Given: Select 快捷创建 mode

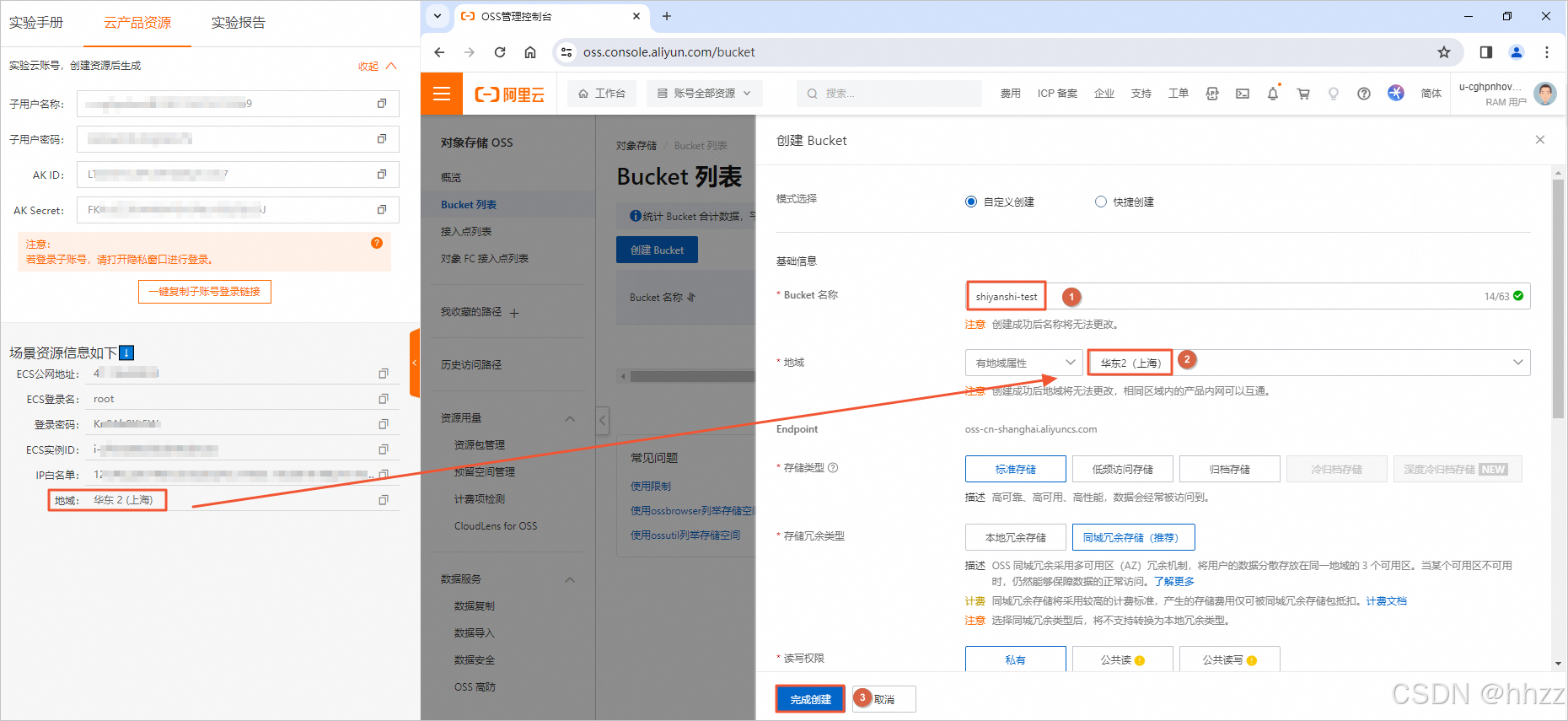Looking at the screenshot, I should [x=1125, y=202].
